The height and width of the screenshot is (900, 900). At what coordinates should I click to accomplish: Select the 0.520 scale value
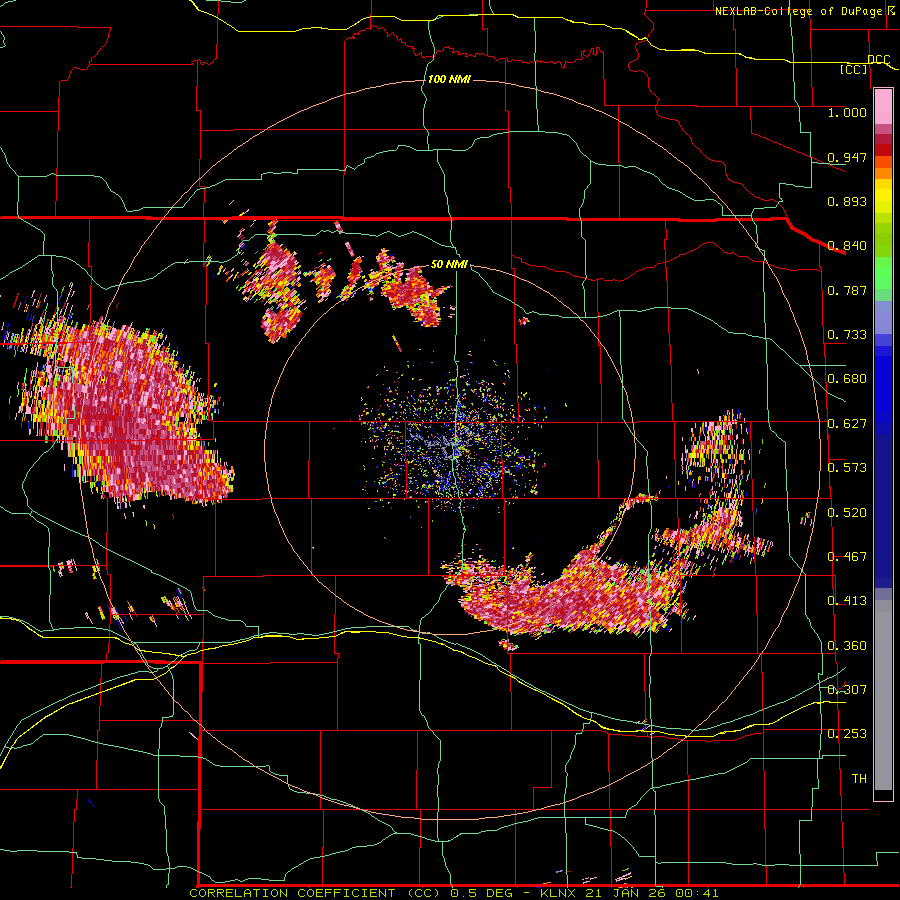point(847,513)
